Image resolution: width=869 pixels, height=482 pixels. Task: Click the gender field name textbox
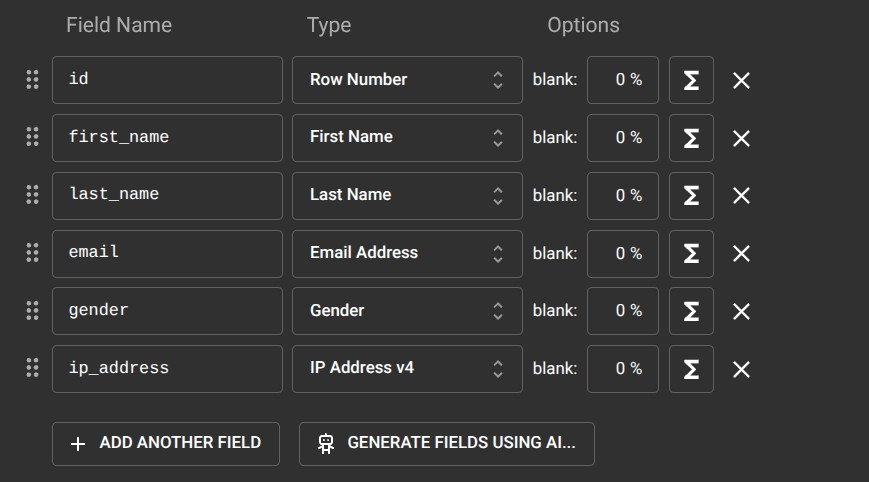[x=167, y=311]
